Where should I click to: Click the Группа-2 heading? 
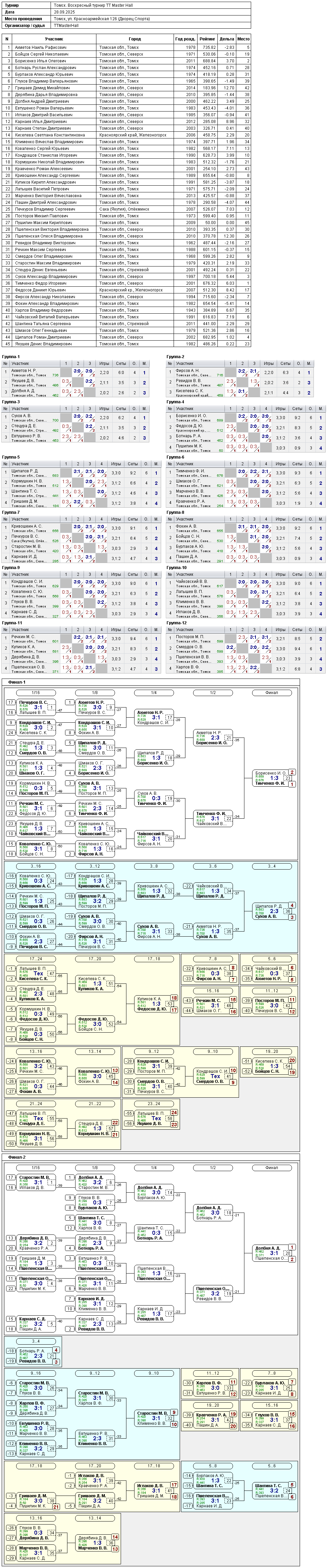click(176, 357)
